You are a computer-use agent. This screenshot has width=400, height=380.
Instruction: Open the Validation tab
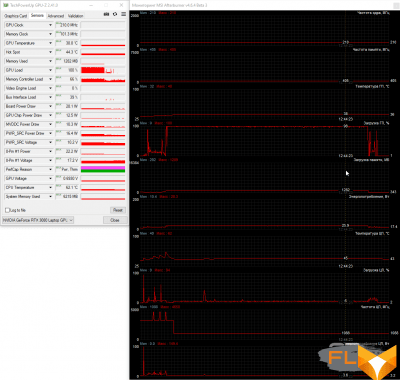[76, 16]
